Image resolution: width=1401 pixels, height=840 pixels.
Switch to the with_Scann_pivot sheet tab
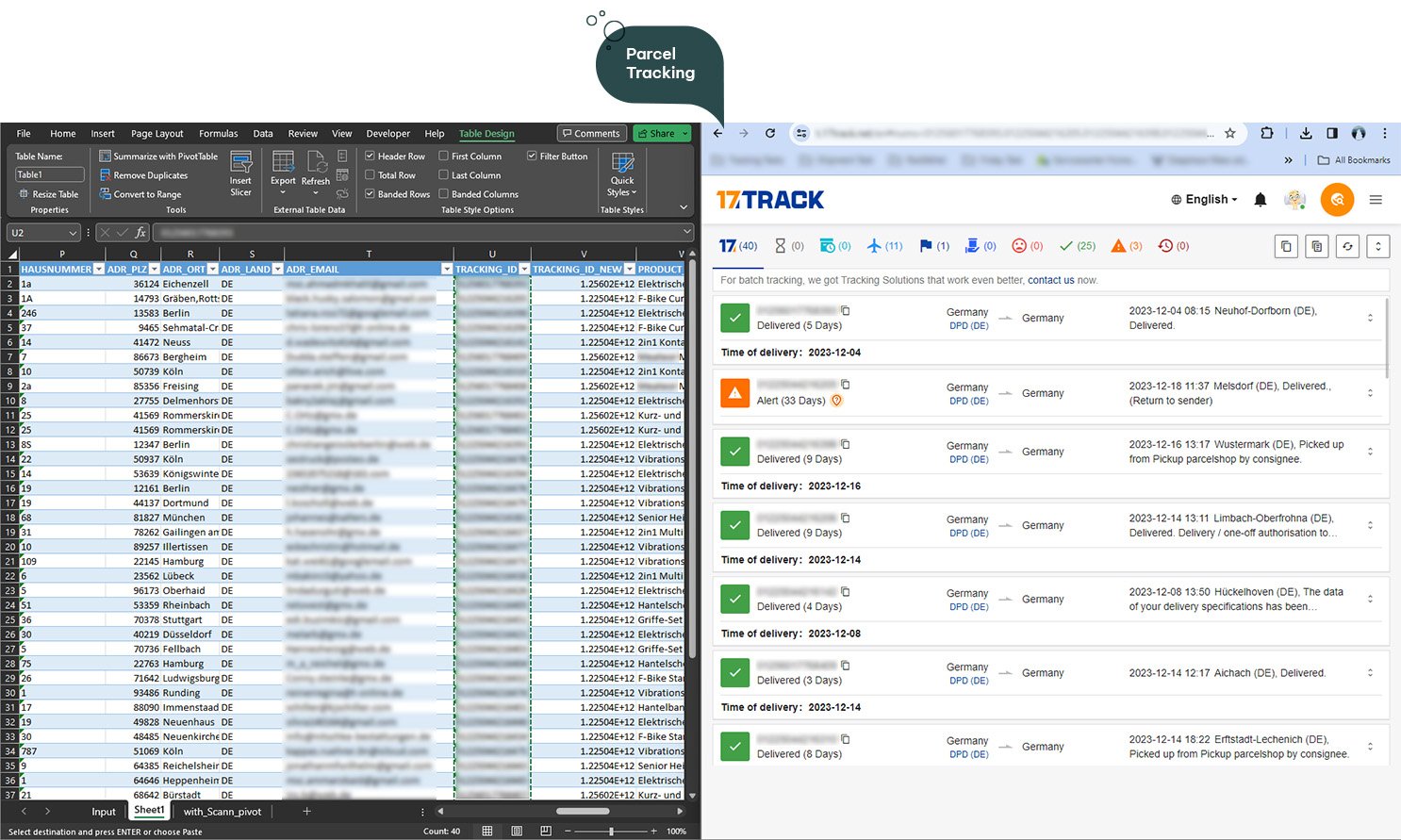pyautogui.click(x=223, y=812)
